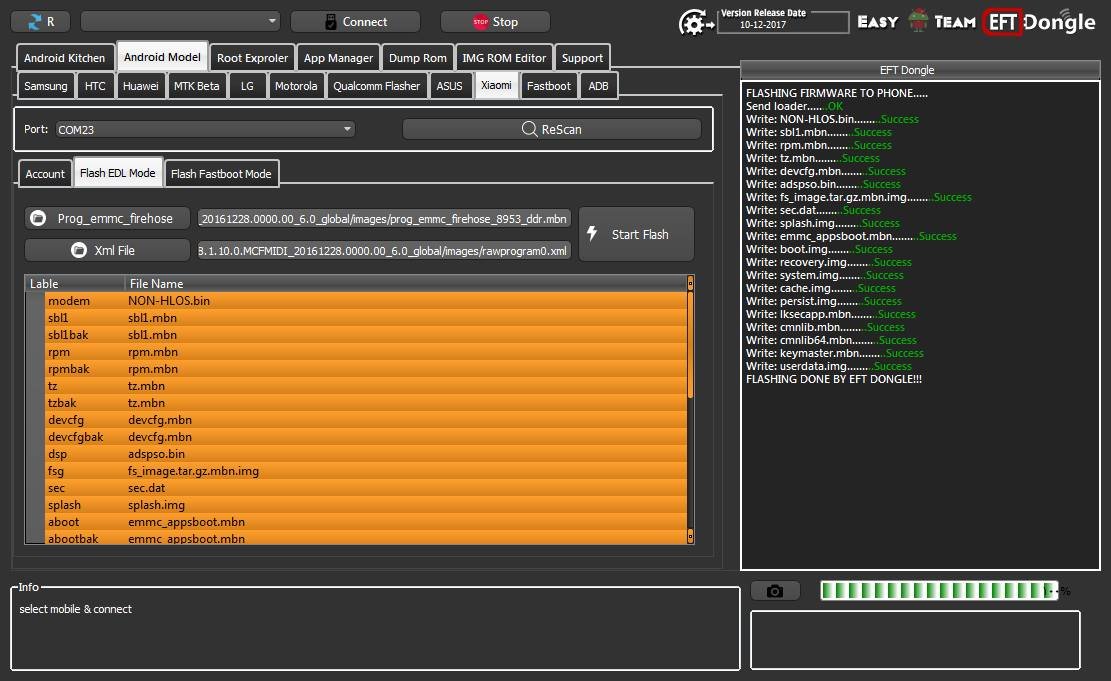Click the FLASHING DONE BY EFT DONGLE log line
The width and height of the screenshot is (1111, 681).
(x=834, y=379)
